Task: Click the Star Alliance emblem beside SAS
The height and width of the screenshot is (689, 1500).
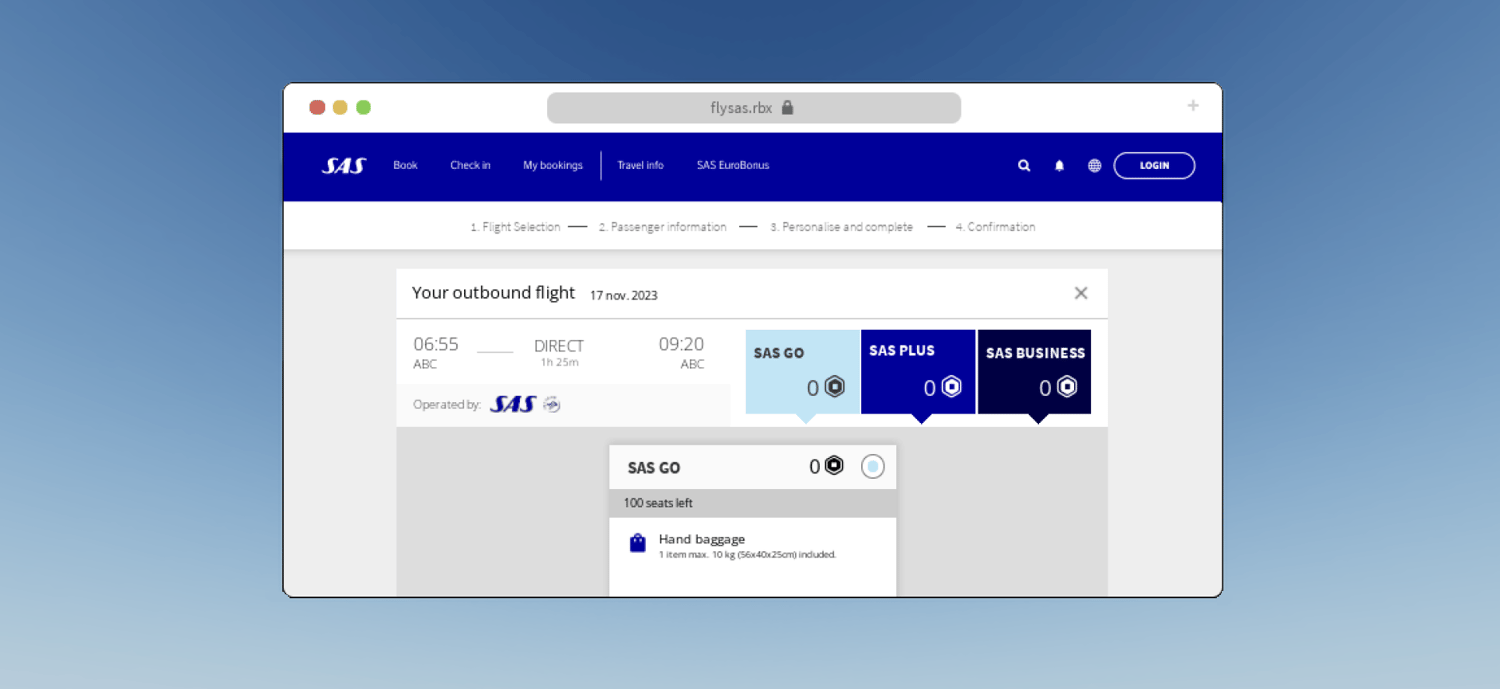Action: [x=552, y=404]
